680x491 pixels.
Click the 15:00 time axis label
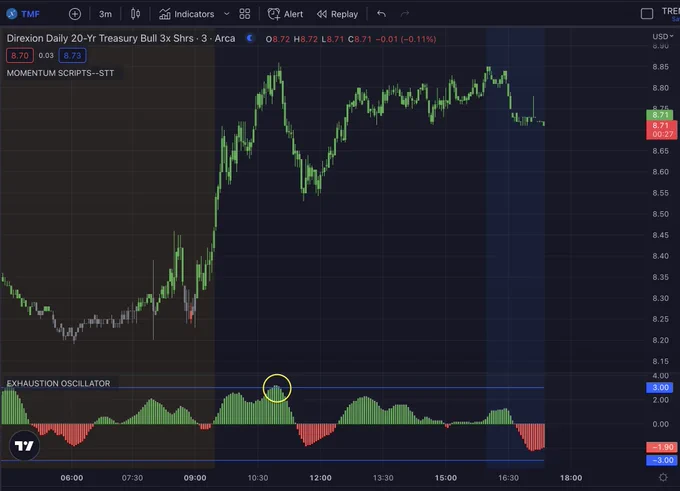[446, 478]
